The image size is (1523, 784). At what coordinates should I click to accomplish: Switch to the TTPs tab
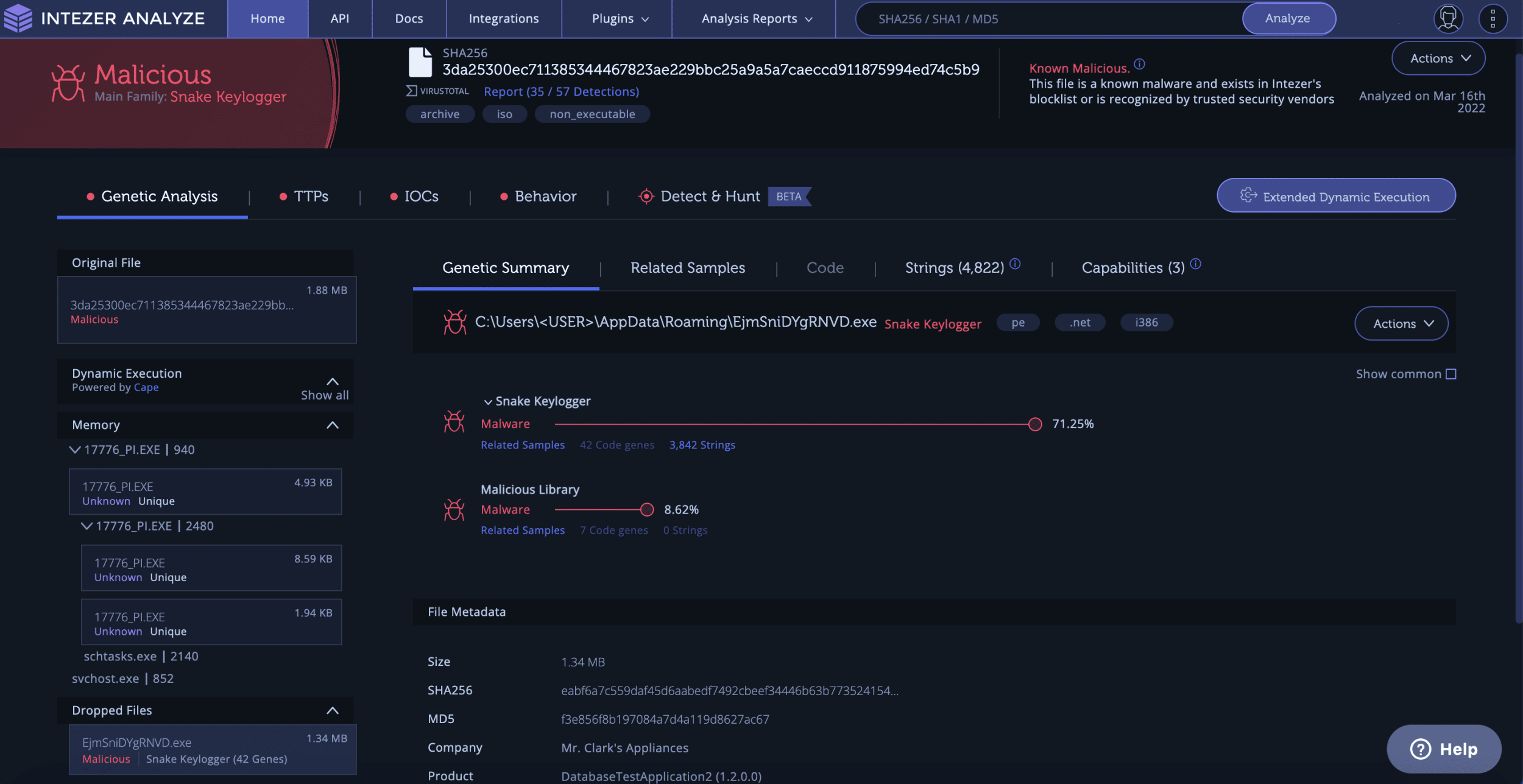303,196
